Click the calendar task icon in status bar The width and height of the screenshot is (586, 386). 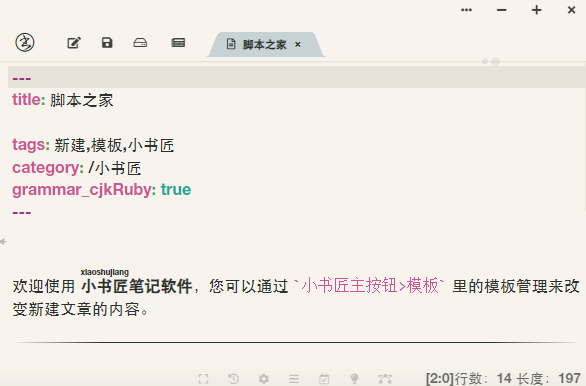[x=324, y=379]
